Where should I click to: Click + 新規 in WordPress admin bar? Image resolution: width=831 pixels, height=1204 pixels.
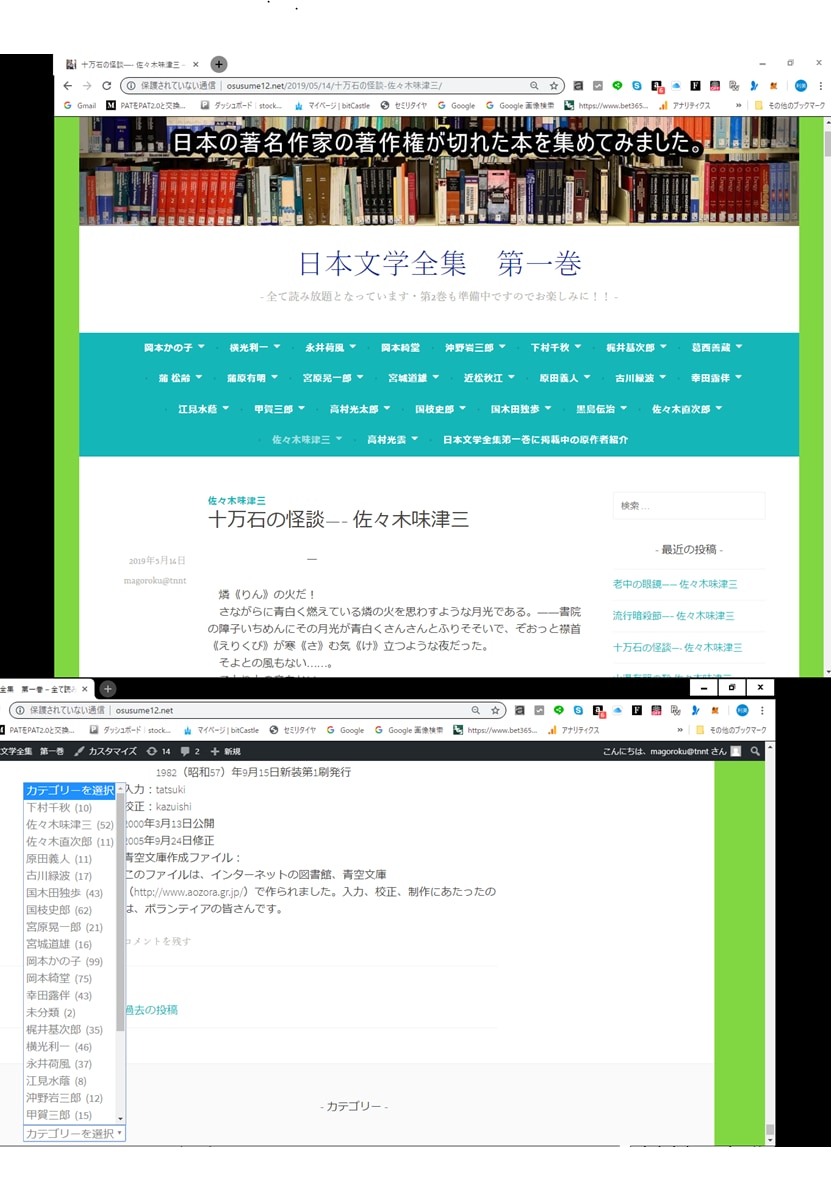click(225, 751)
